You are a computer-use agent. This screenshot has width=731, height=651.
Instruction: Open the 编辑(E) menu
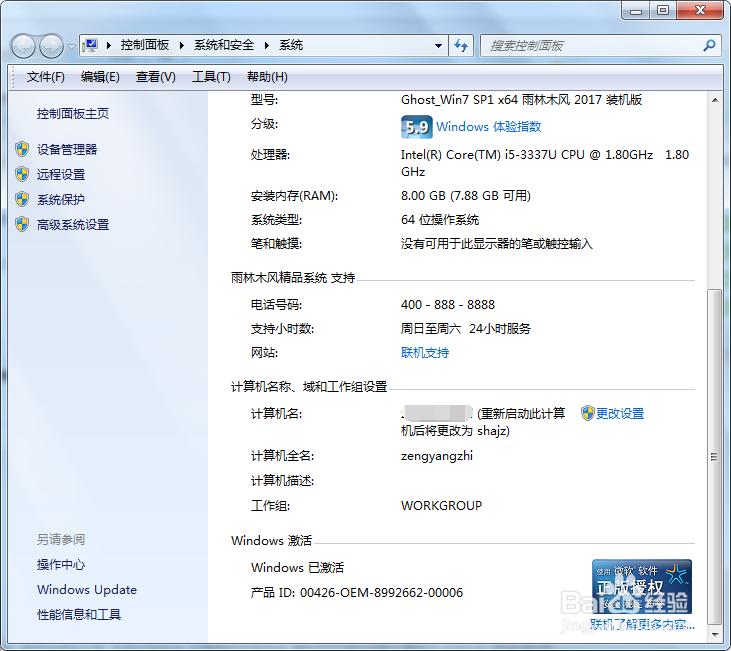(x=100, y=77)
